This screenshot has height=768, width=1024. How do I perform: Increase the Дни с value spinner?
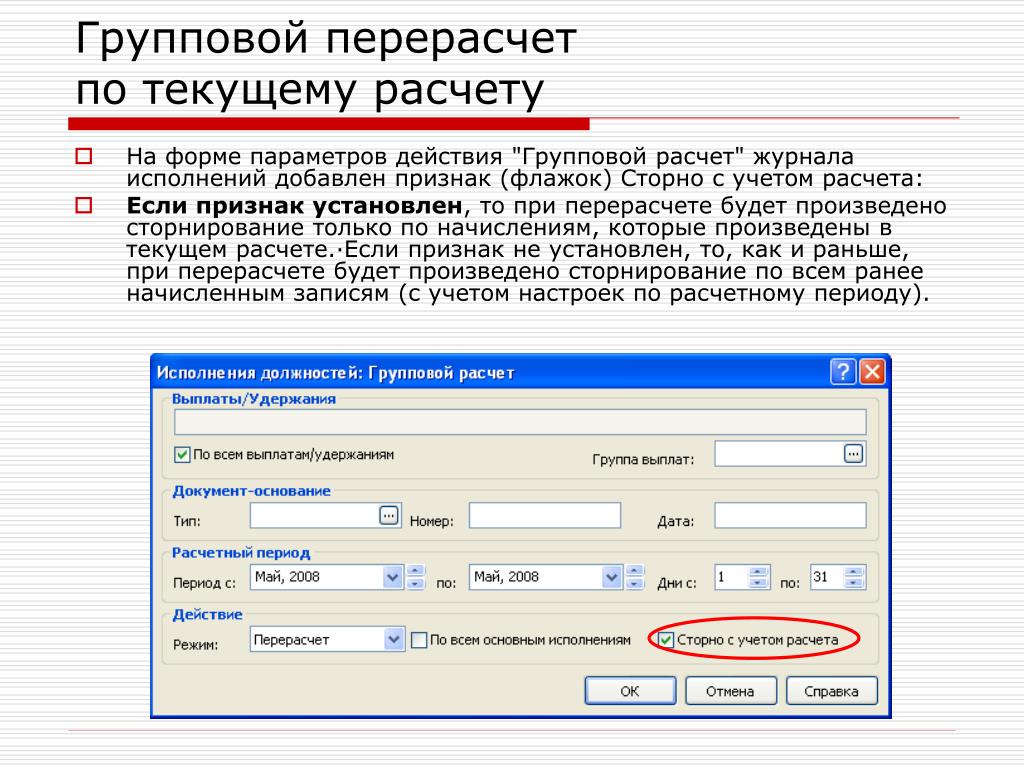[x=758, y=571]
